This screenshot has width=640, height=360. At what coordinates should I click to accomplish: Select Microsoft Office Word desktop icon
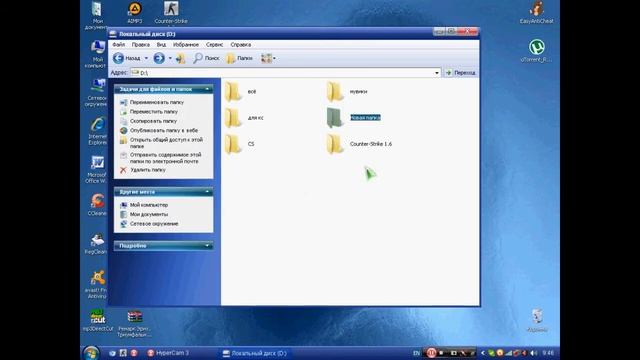coord(96,169)
